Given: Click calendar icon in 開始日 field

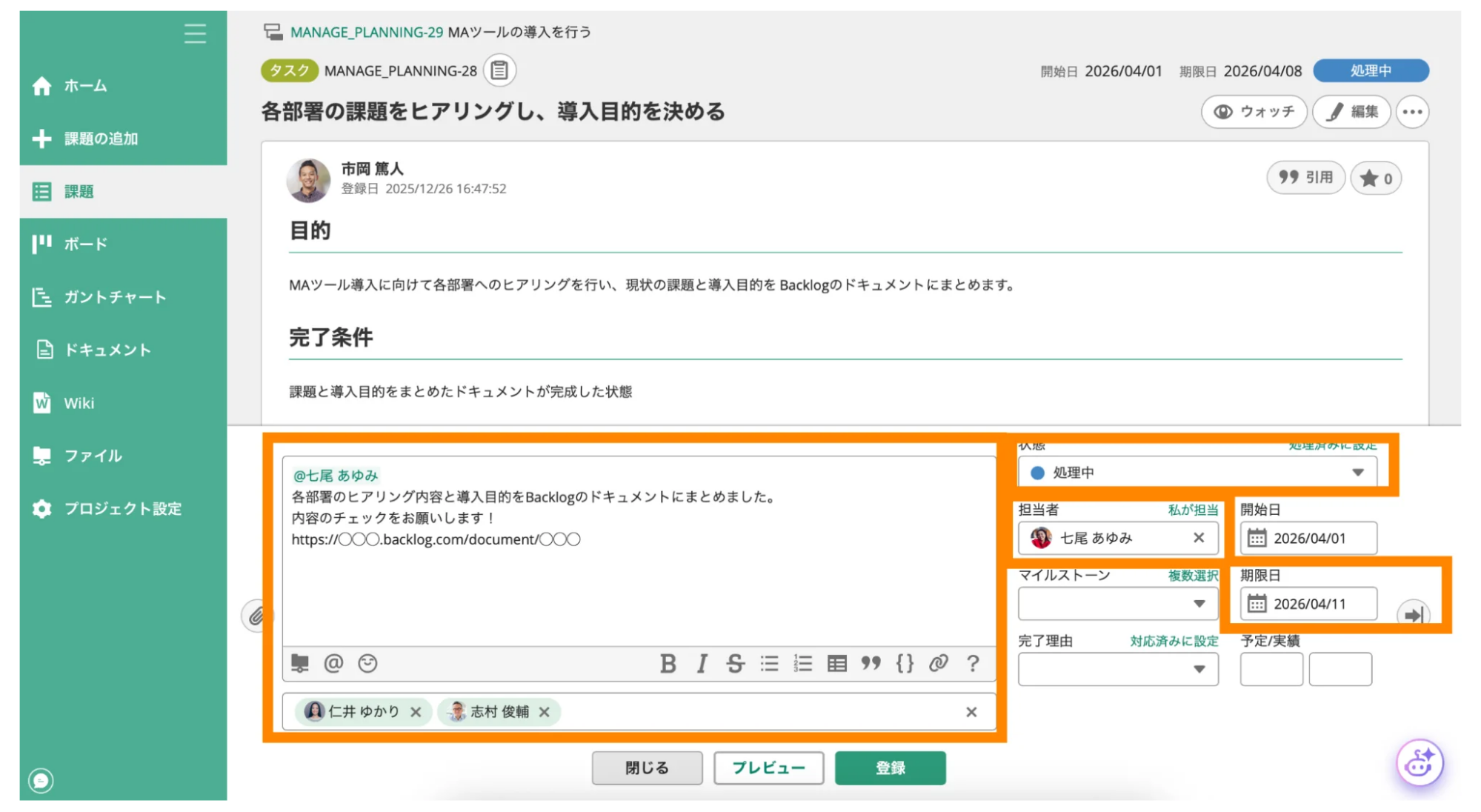Looking at the screenshot, I should coord(1257,538).
